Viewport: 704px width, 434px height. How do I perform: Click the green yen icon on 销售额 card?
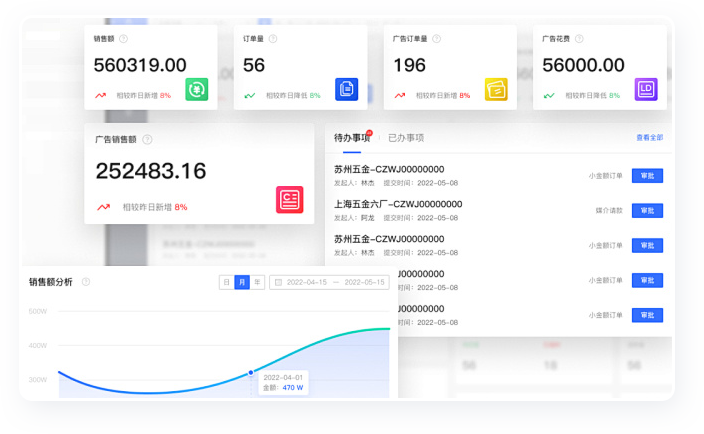coord(196,89)
